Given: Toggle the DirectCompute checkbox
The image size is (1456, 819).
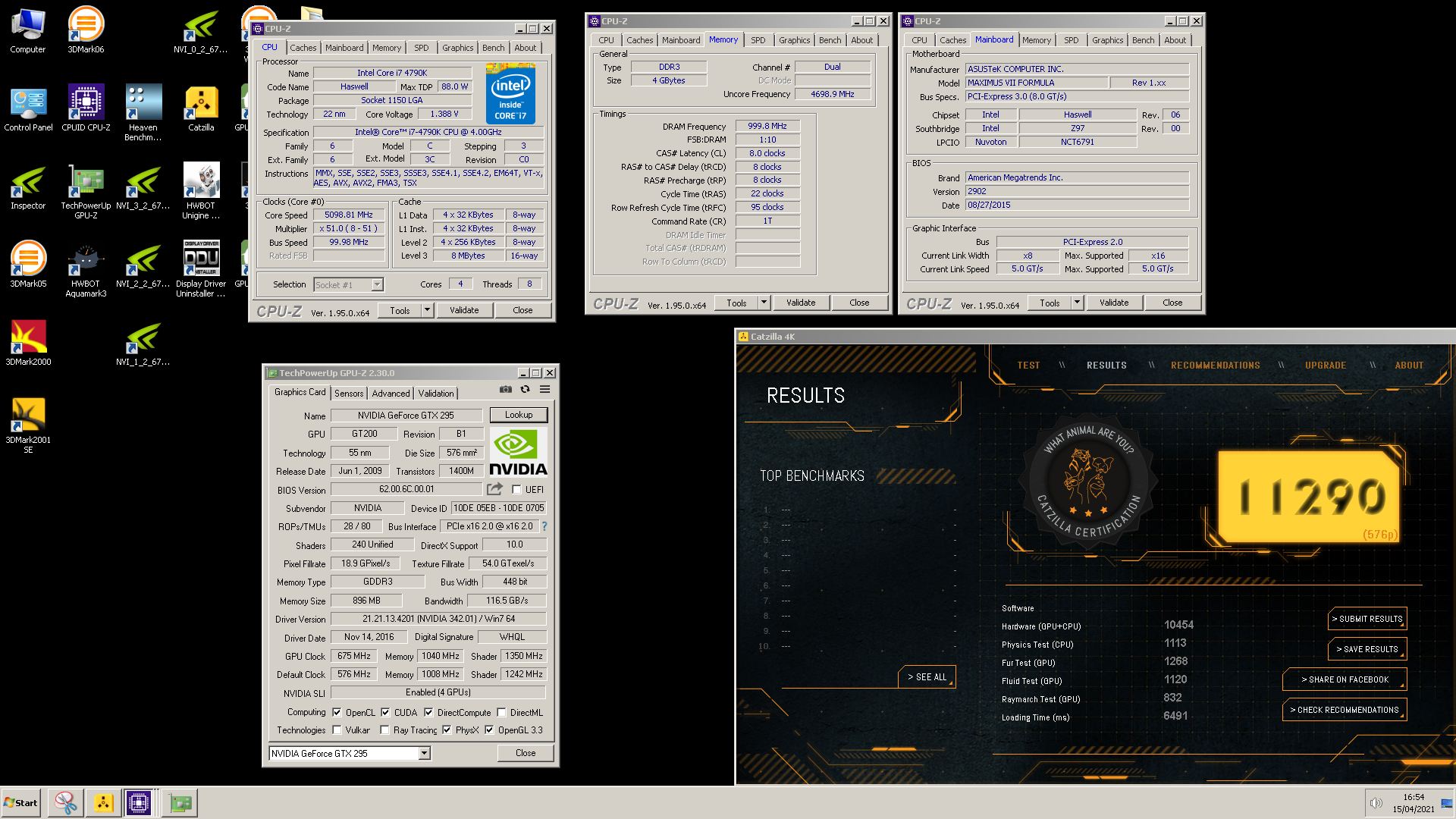Looking at the screenshot, I should tap(428, 713).
